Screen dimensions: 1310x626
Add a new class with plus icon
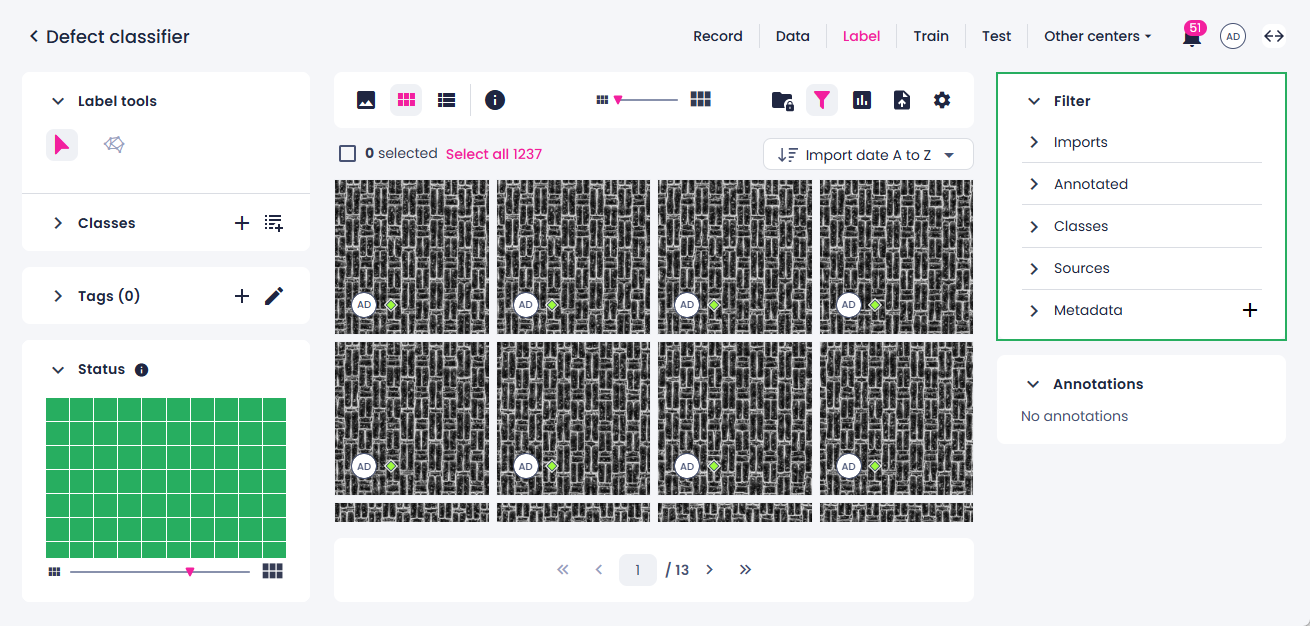click(x=242, y=223)
